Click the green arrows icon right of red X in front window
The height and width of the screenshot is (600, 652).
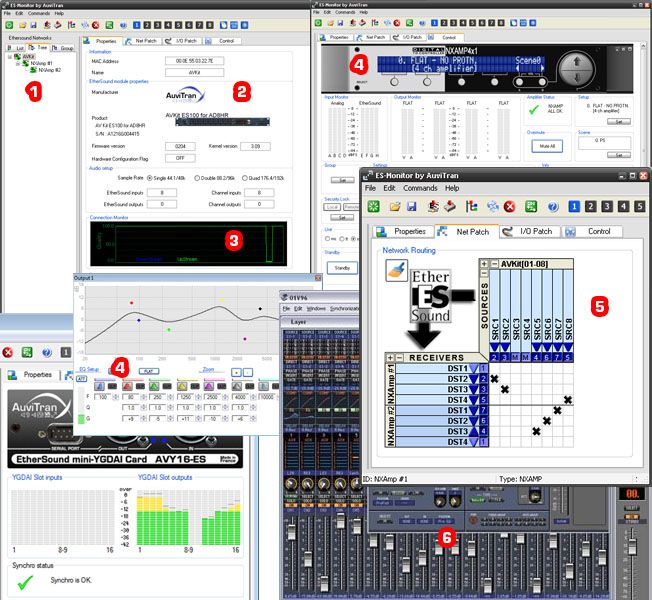pos(531,206)
